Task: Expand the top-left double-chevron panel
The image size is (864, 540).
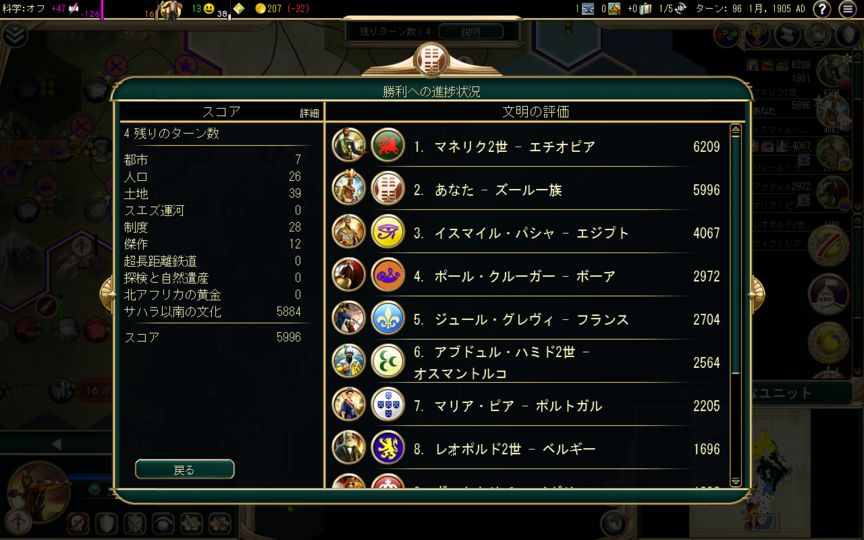Action: (15, 36)
